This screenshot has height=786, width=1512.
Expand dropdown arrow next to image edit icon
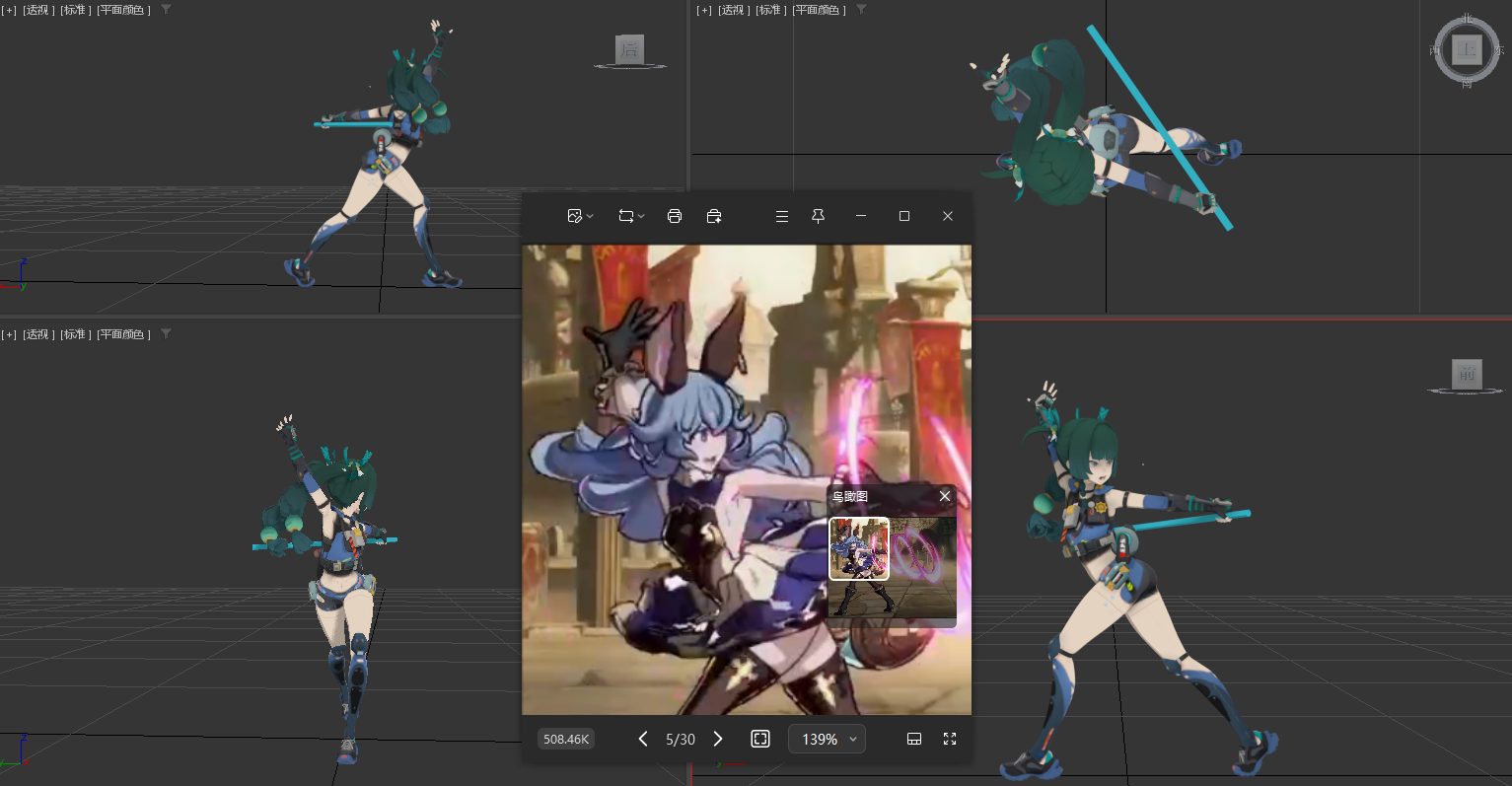[590, 216]
